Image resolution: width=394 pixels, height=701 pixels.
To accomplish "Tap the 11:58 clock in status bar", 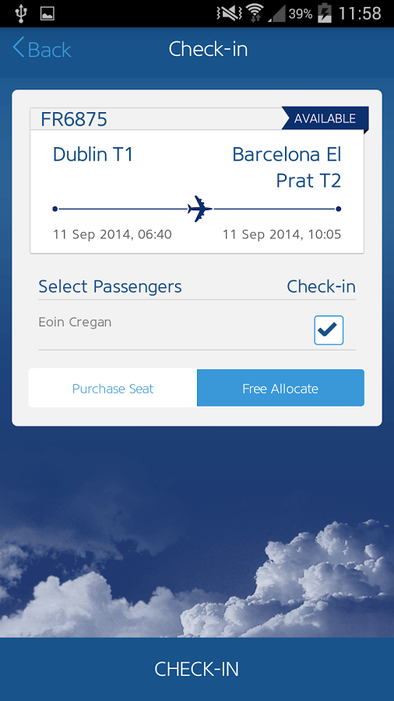I will coord(360,14).
